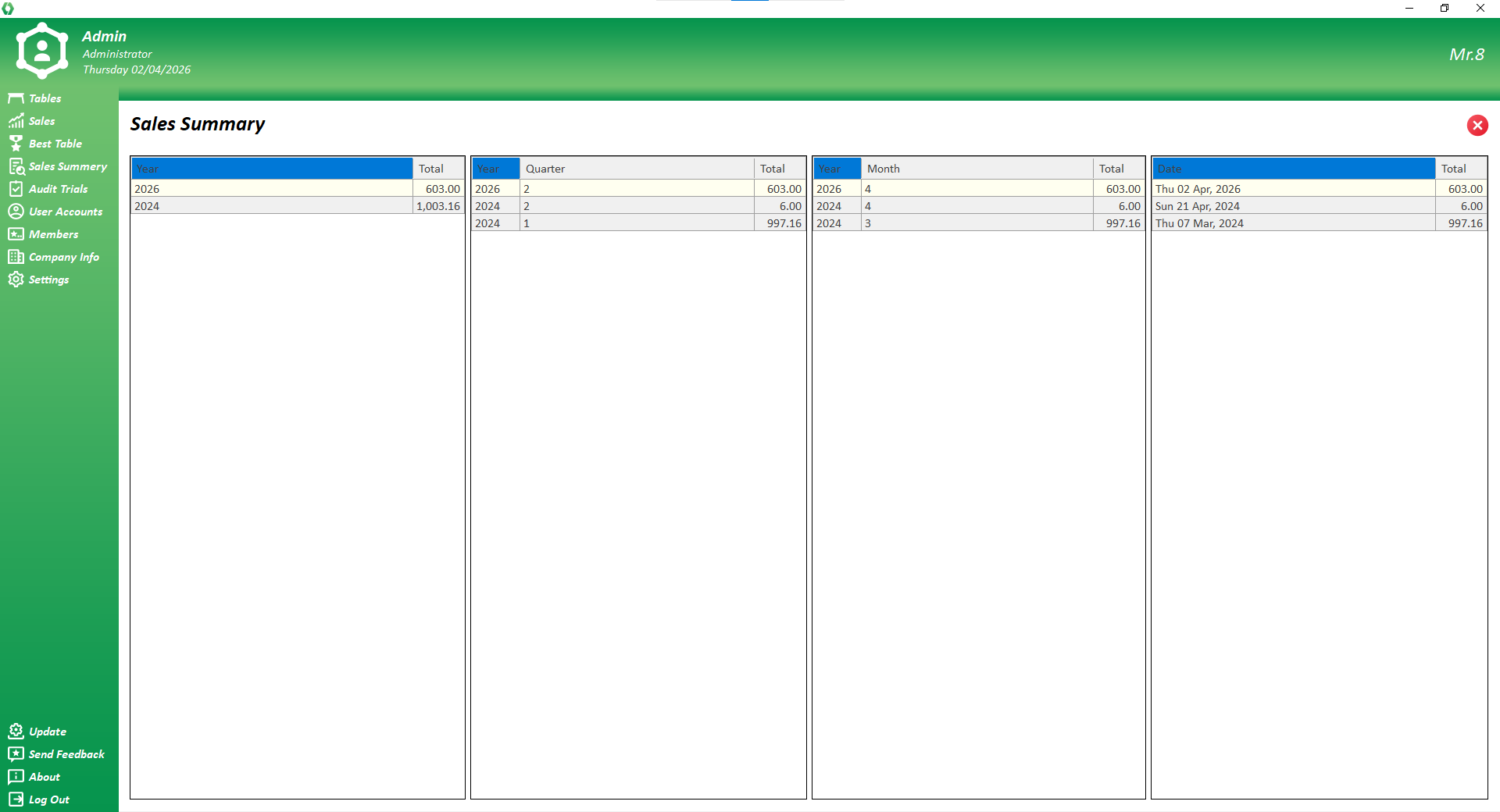This screenshot has height=812, width=1500.
Task: Open User Accounts person icon
Action: click(x=16, y=212)
